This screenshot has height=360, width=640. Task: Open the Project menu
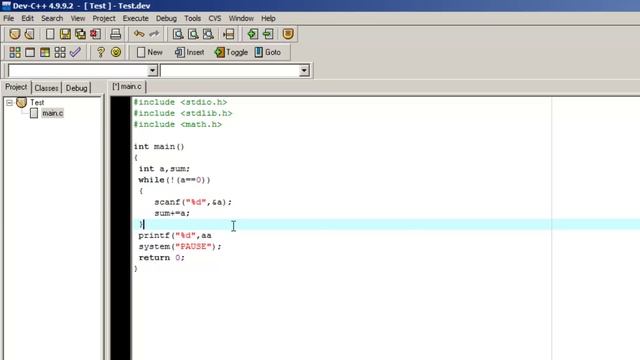(x=104, y=18)
